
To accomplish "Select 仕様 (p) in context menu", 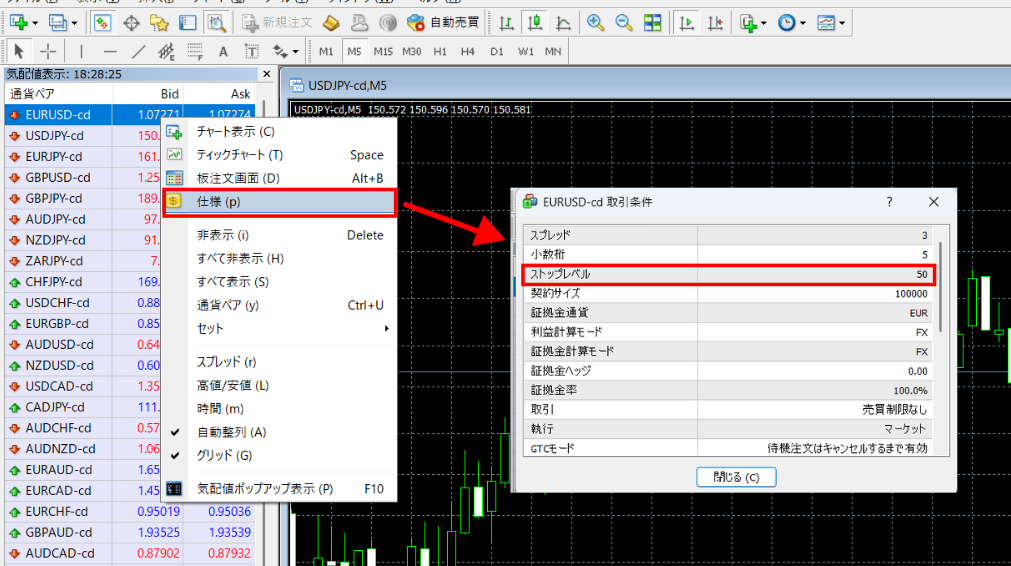I will click(x=280, y=202).
